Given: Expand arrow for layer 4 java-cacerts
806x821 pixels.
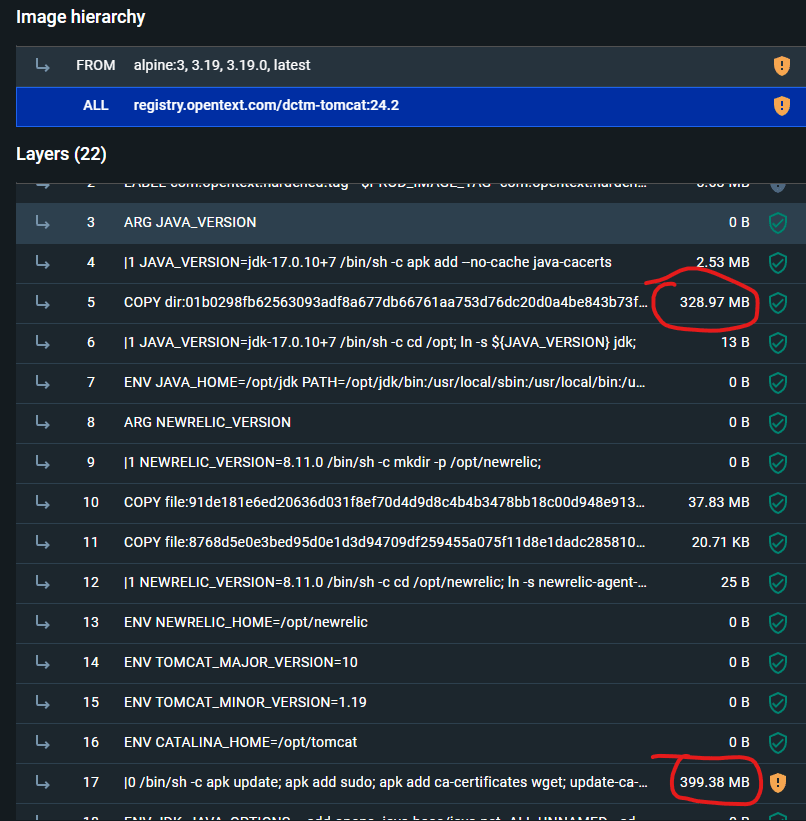Looking at the screenshot, I should click(43, 262).
